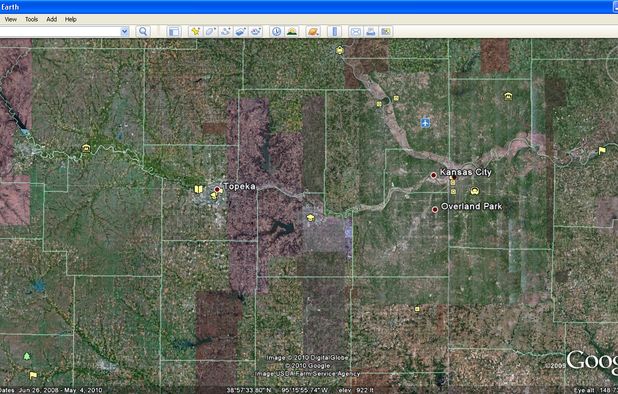
Task: Select the Add Image Overlay tool
Action: pyautogui.click(x=240, y=32)
